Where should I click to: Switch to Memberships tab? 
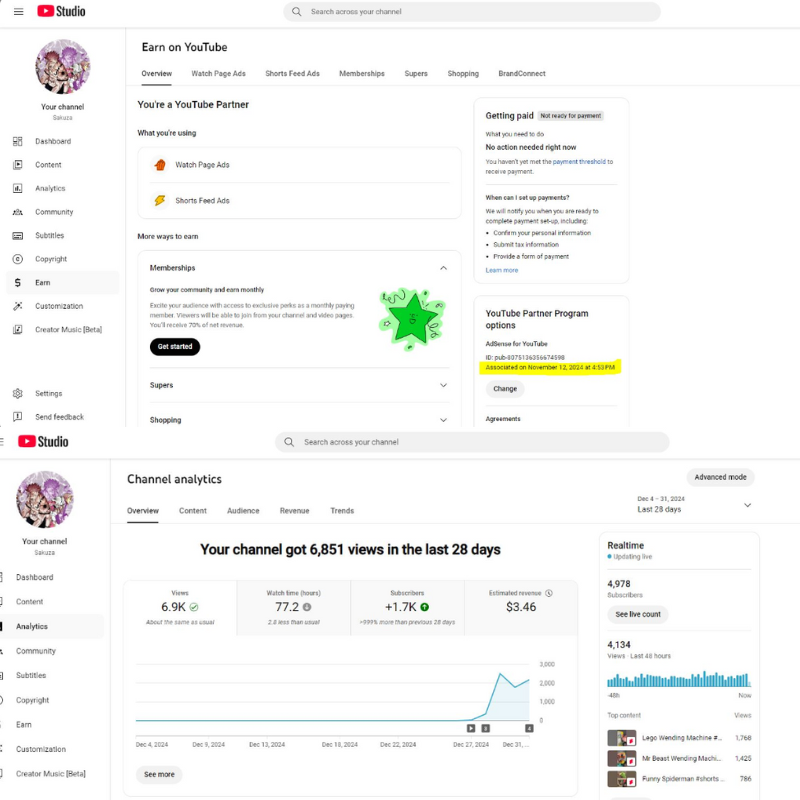pyautogui.click(x=362, y=73)
